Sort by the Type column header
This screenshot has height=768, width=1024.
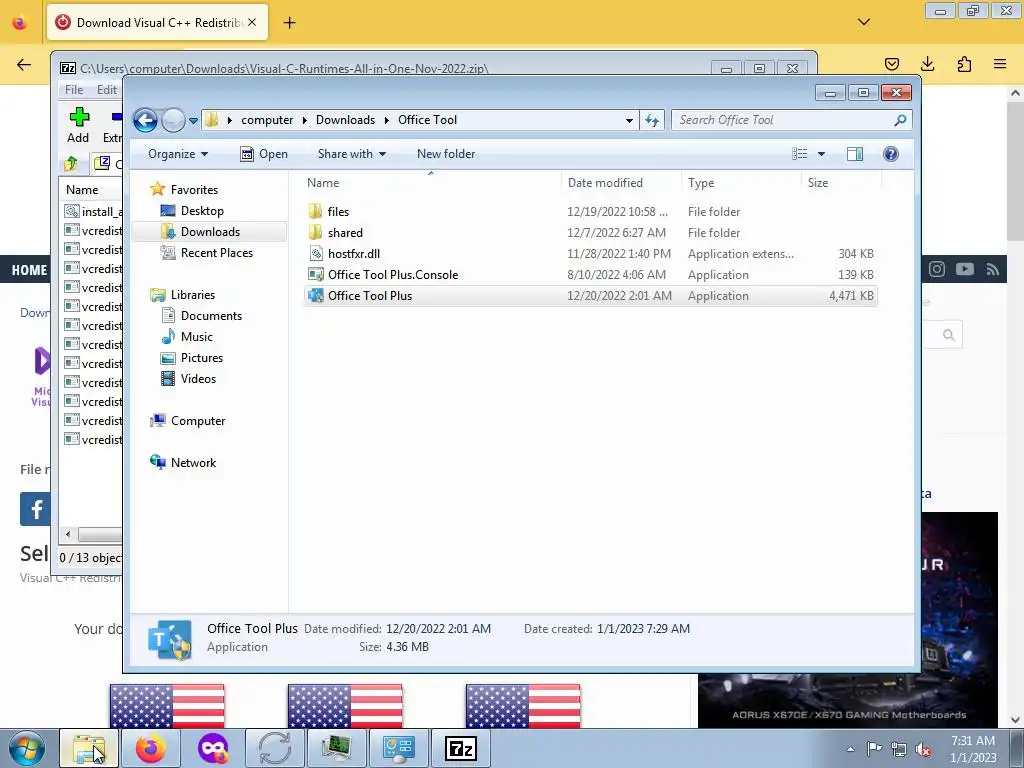[741, 183]
